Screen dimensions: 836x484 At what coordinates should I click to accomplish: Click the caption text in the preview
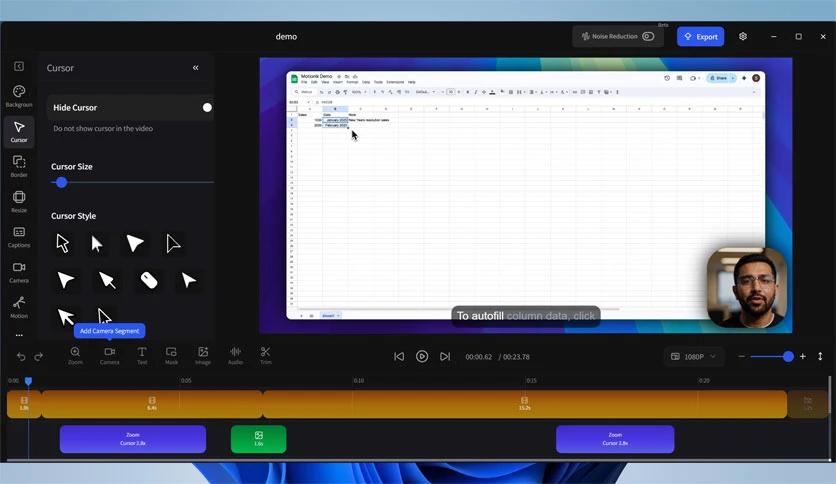point(526,316)
